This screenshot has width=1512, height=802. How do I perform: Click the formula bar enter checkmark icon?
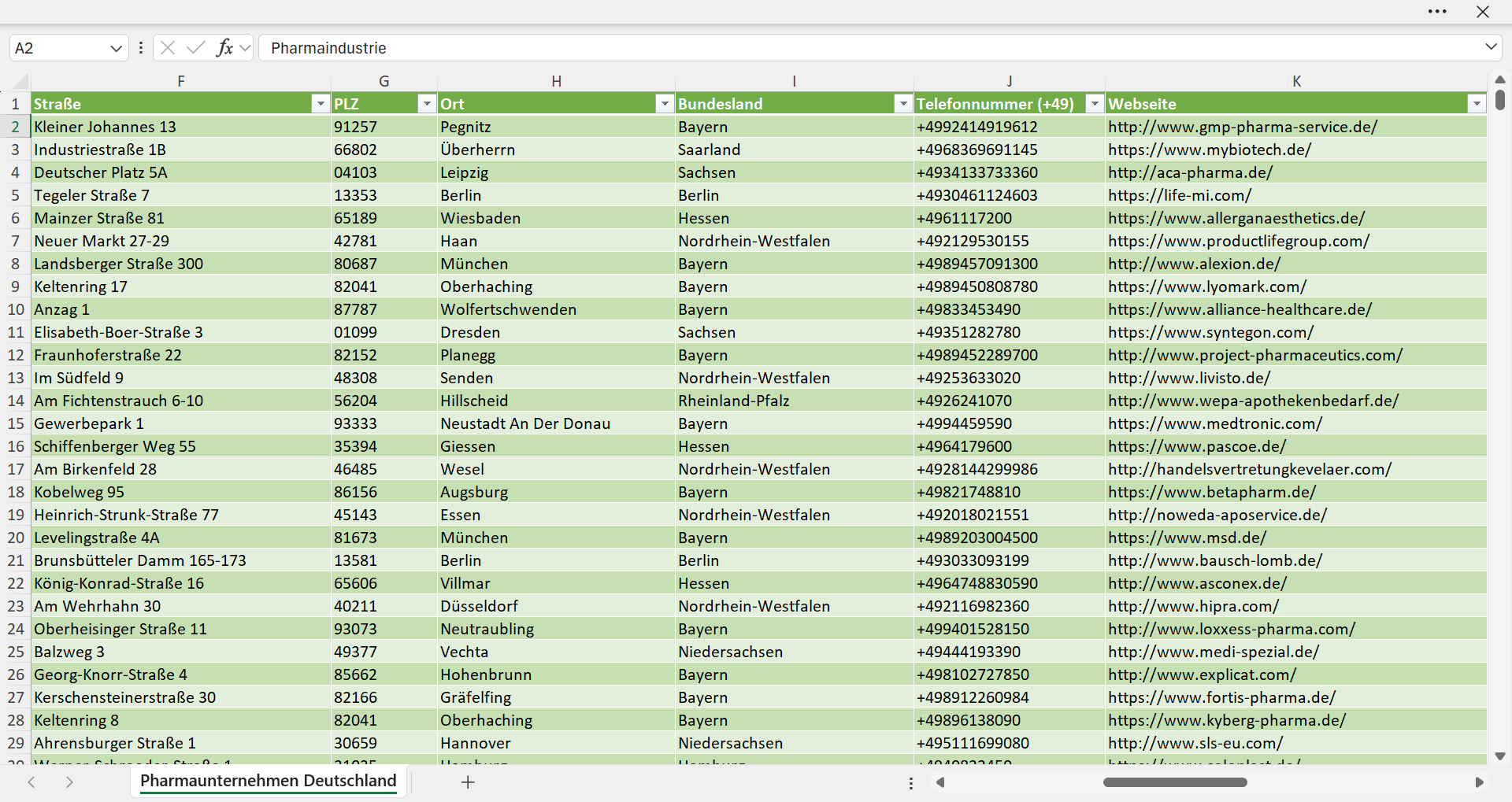click(196, 48)
